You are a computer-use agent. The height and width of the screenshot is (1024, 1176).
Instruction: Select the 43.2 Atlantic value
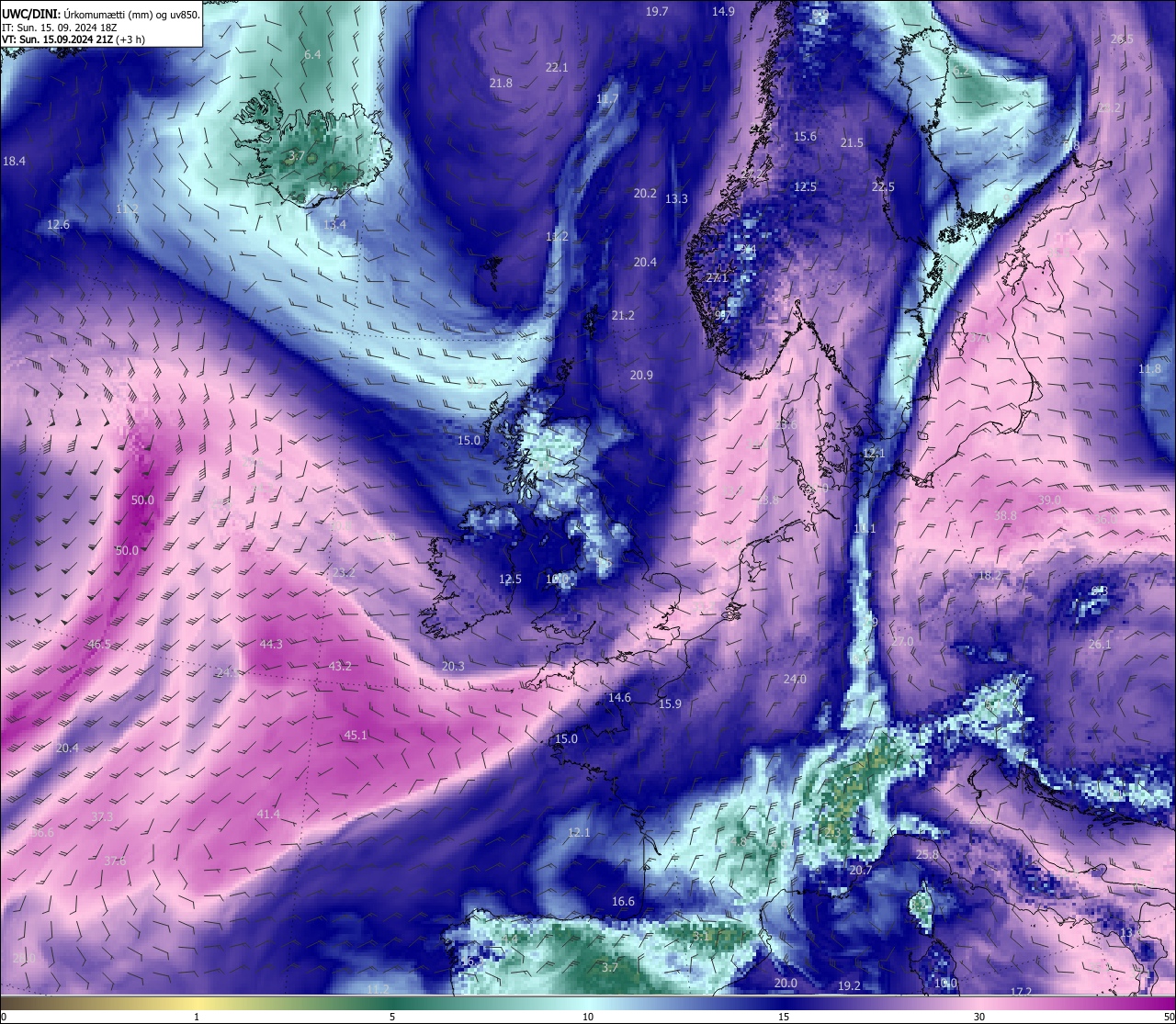340,666
